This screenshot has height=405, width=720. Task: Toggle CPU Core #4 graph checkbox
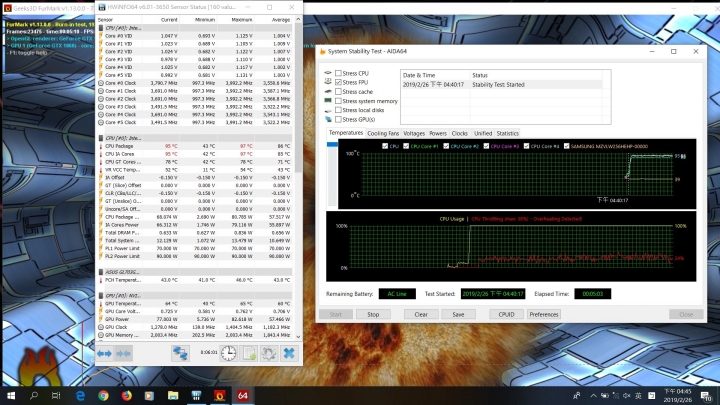click(x=526, y=146)
